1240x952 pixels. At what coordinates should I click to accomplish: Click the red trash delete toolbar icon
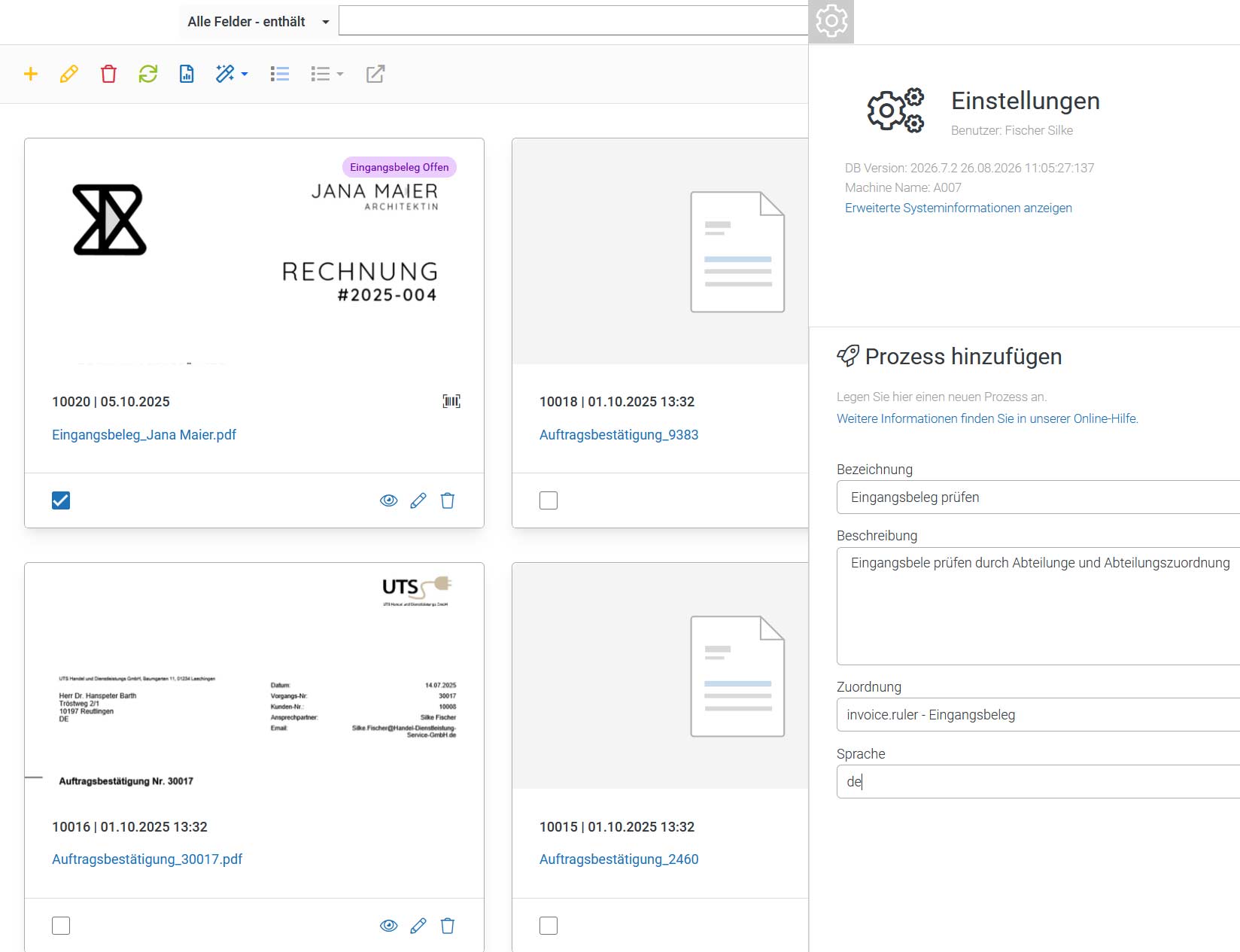pyautogui.click(x=108, y=74)
